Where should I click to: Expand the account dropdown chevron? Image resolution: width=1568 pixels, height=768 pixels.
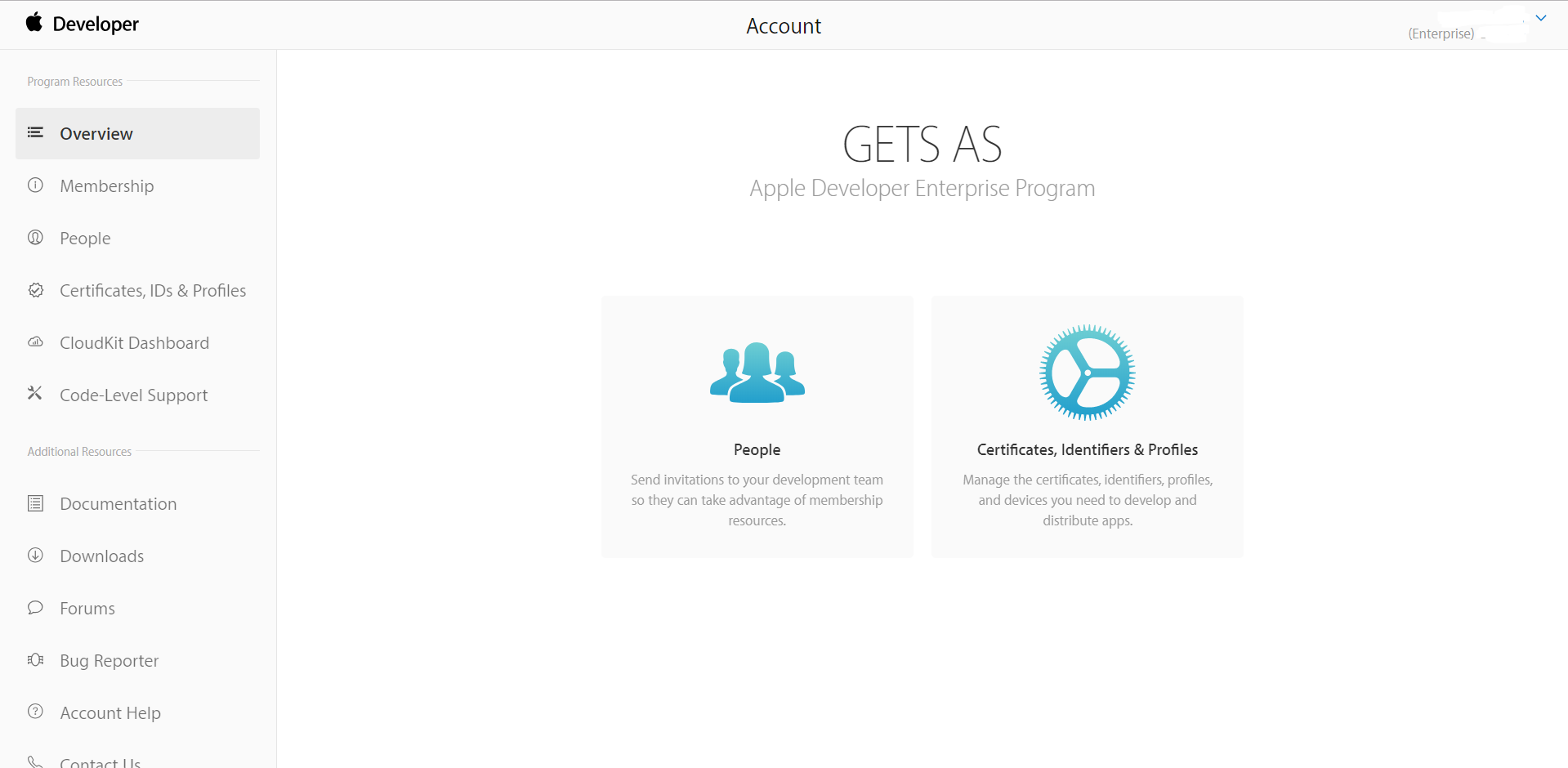pos(1541,18)
